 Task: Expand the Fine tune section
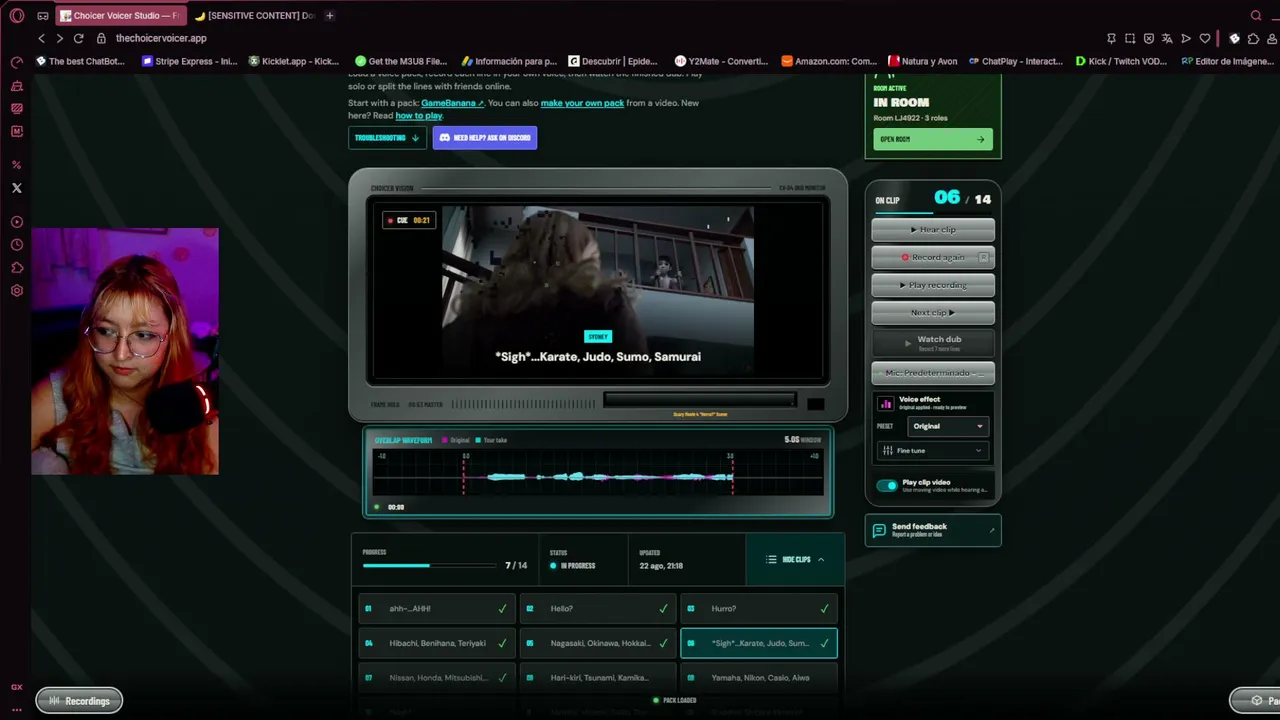933,451
